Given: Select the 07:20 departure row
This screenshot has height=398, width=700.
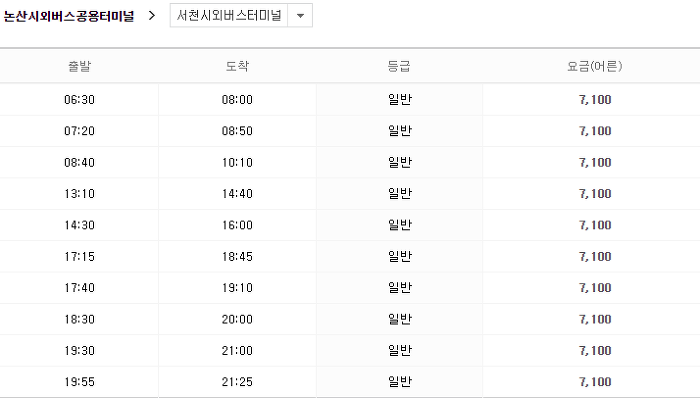Looking at the screenshot, I should [350, 131].
